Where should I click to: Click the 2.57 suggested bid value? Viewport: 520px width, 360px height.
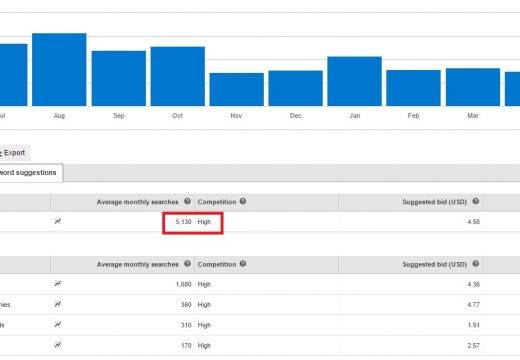(474, 345)
